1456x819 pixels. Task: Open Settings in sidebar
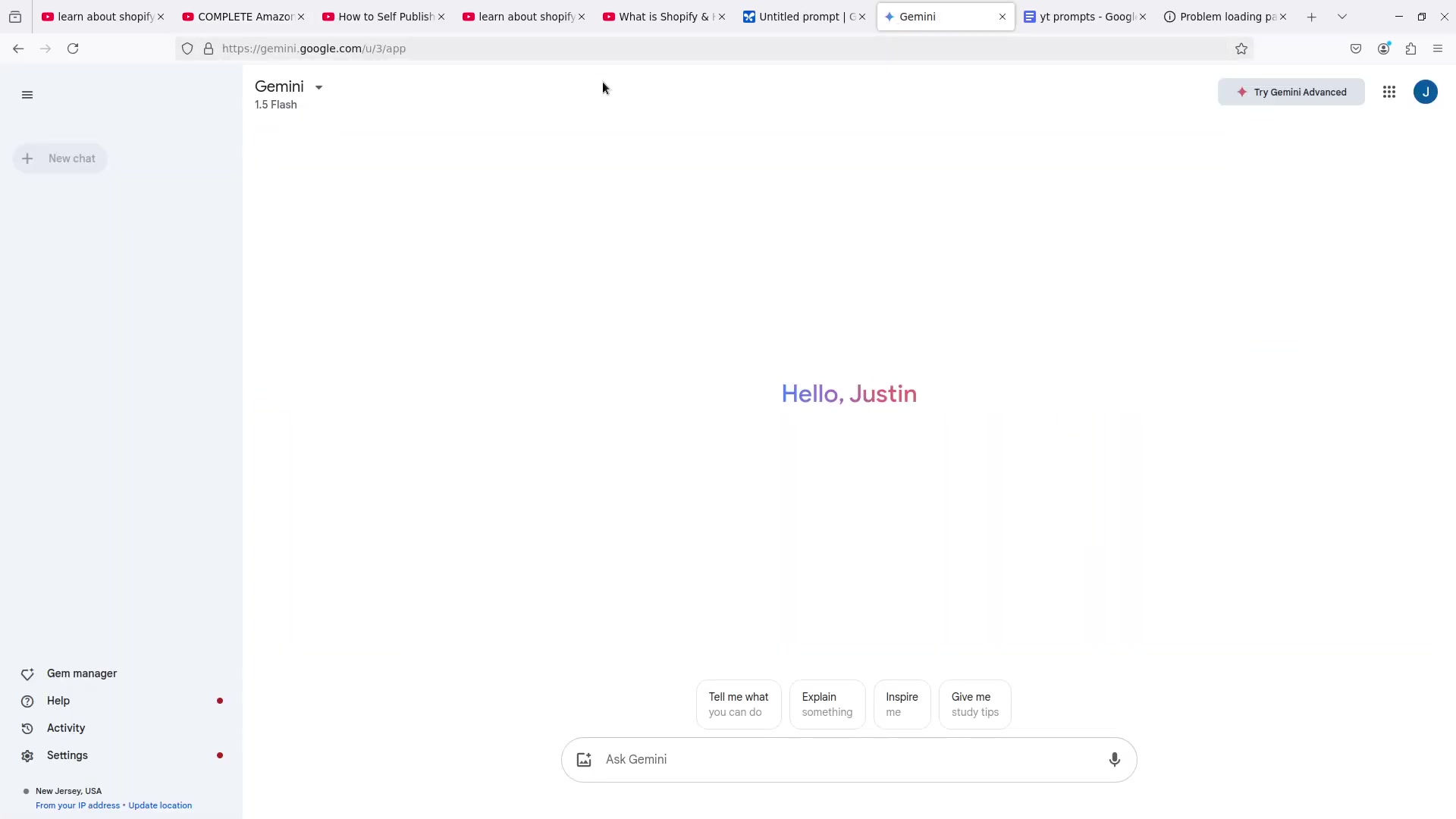67,755
